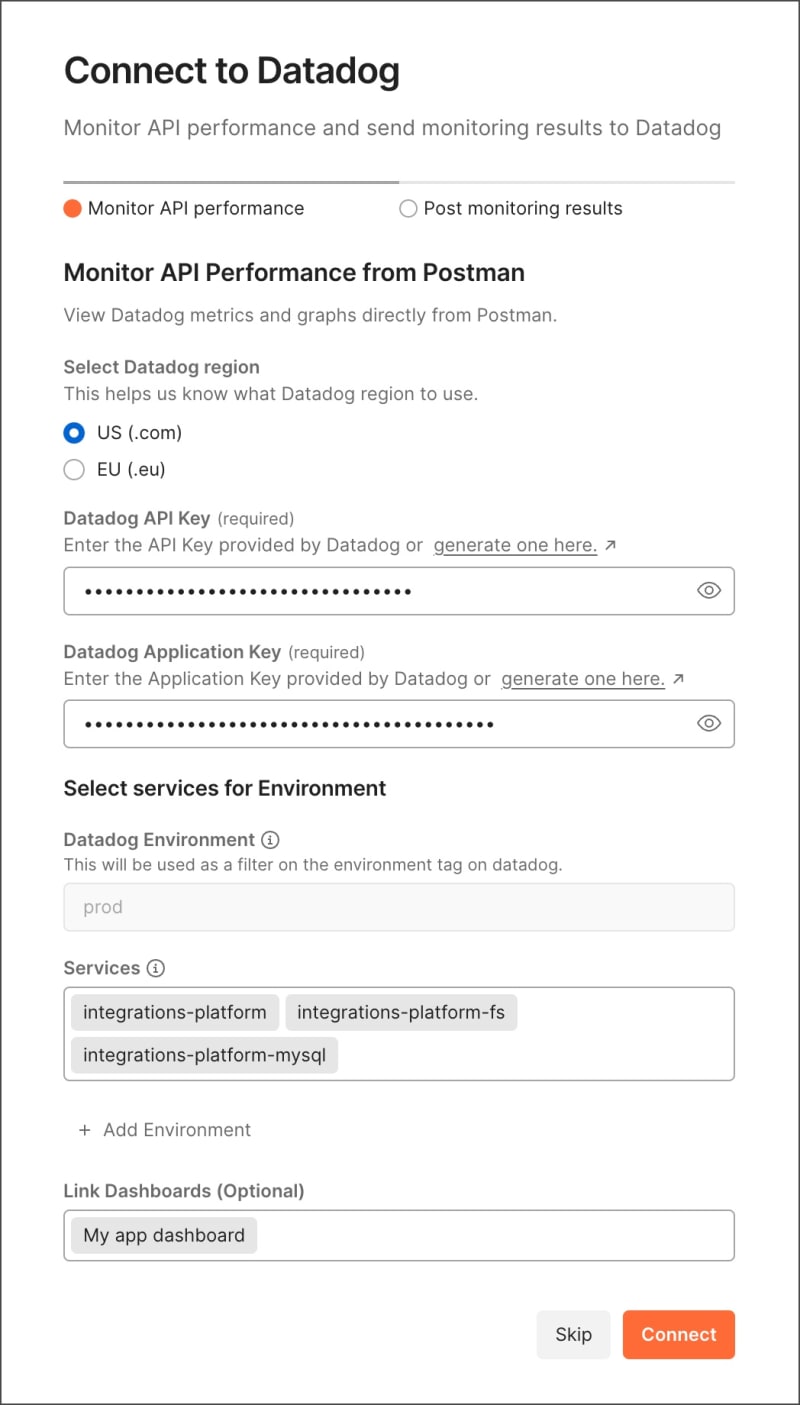Select the EU (.eu) Datadog region
This screenshot has width=800, height=1405.
click(x=74, y=469)
